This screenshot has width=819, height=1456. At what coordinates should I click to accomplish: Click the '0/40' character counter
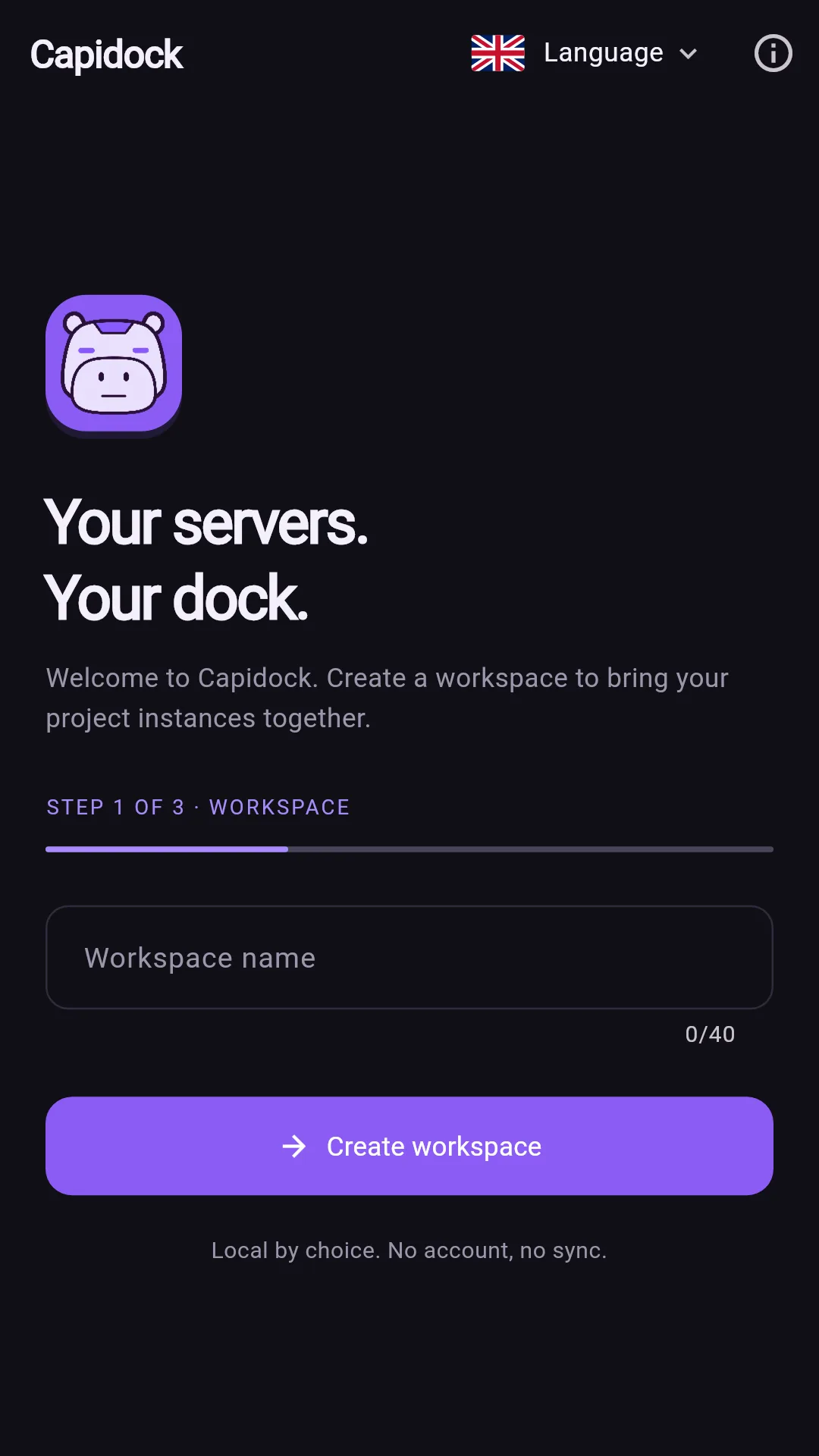click(710, 1034)
